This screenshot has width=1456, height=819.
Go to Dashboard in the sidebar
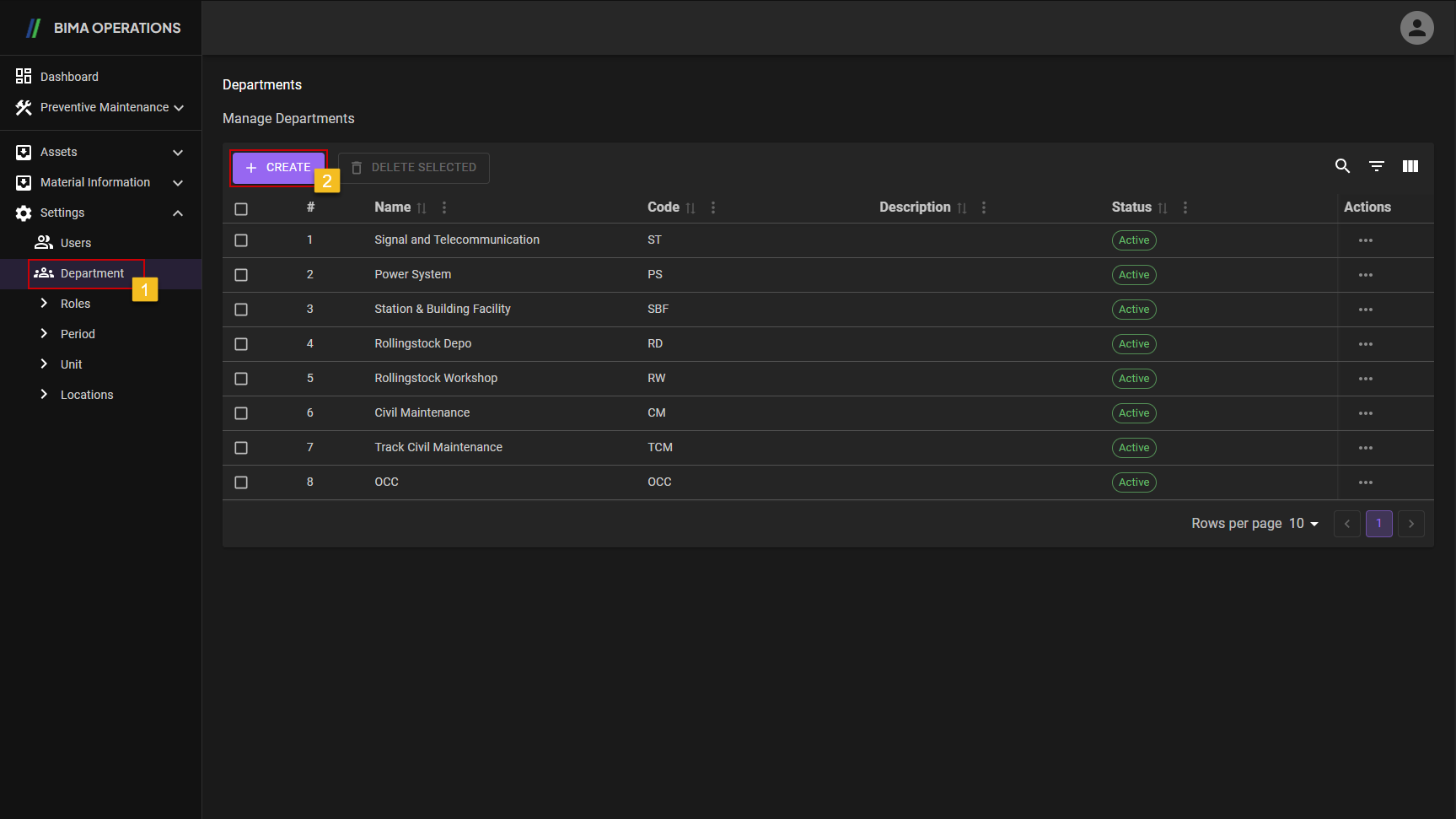pyautogui.click(x=69, y=77)
